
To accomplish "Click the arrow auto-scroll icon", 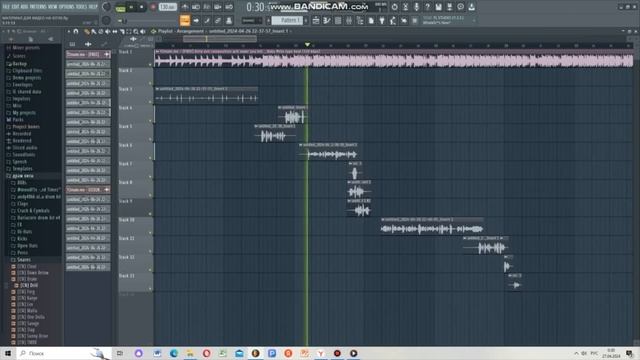I will [196, 20].
